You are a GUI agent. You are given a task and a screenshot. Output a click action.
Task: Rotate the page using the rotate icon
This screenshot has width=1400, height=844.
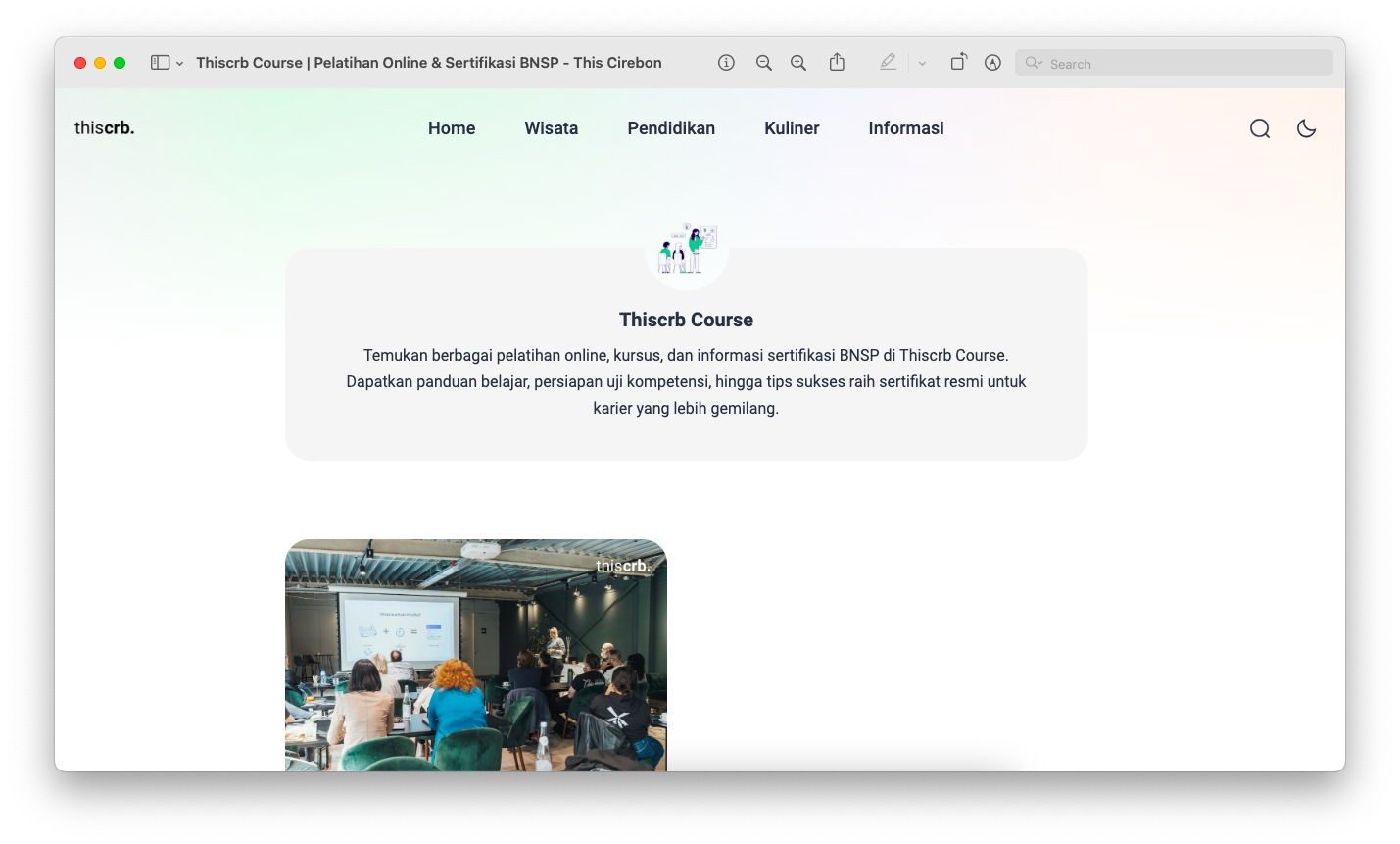(958, 62)
